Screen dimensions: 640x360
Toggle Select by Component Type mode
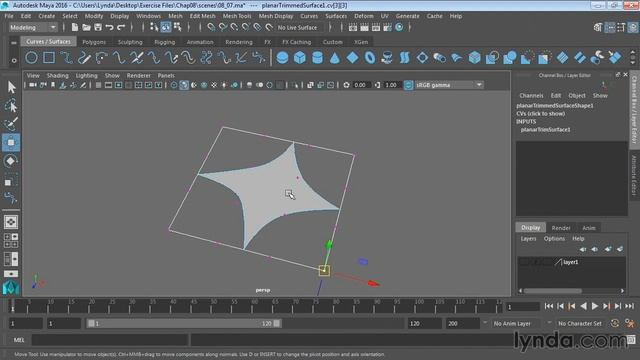point(178,27)
